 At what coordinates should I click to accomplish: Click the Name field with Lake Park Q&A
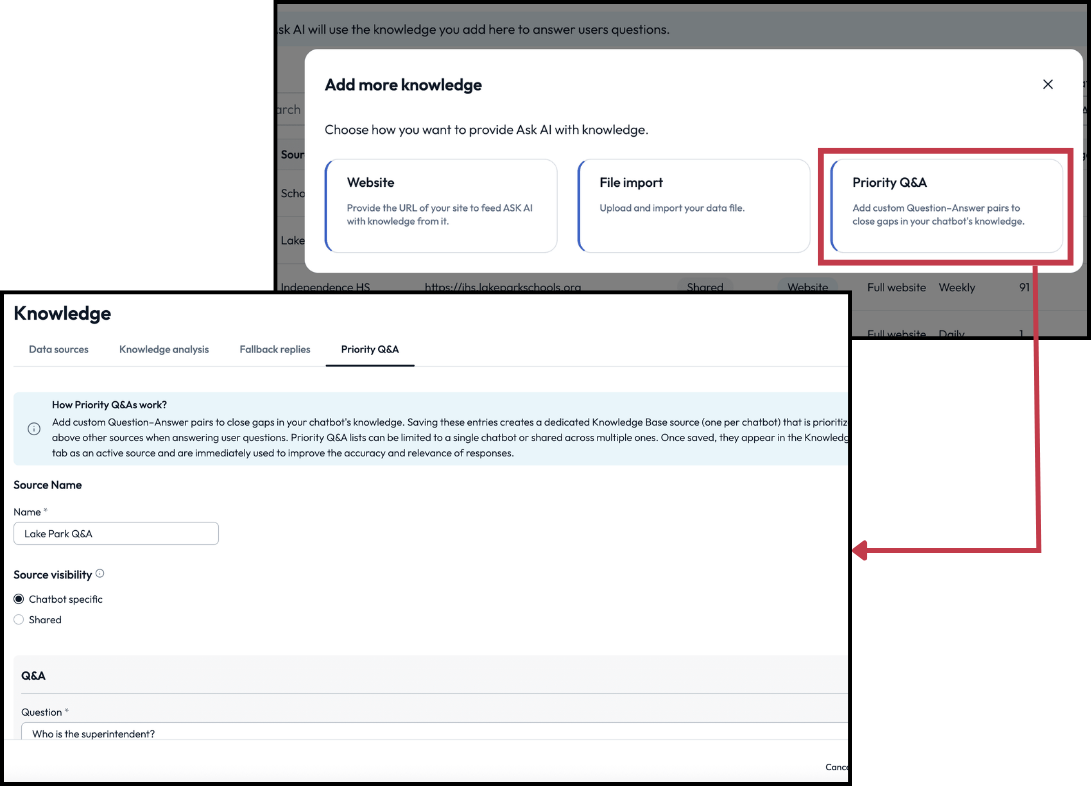click(x=116, y=534)
